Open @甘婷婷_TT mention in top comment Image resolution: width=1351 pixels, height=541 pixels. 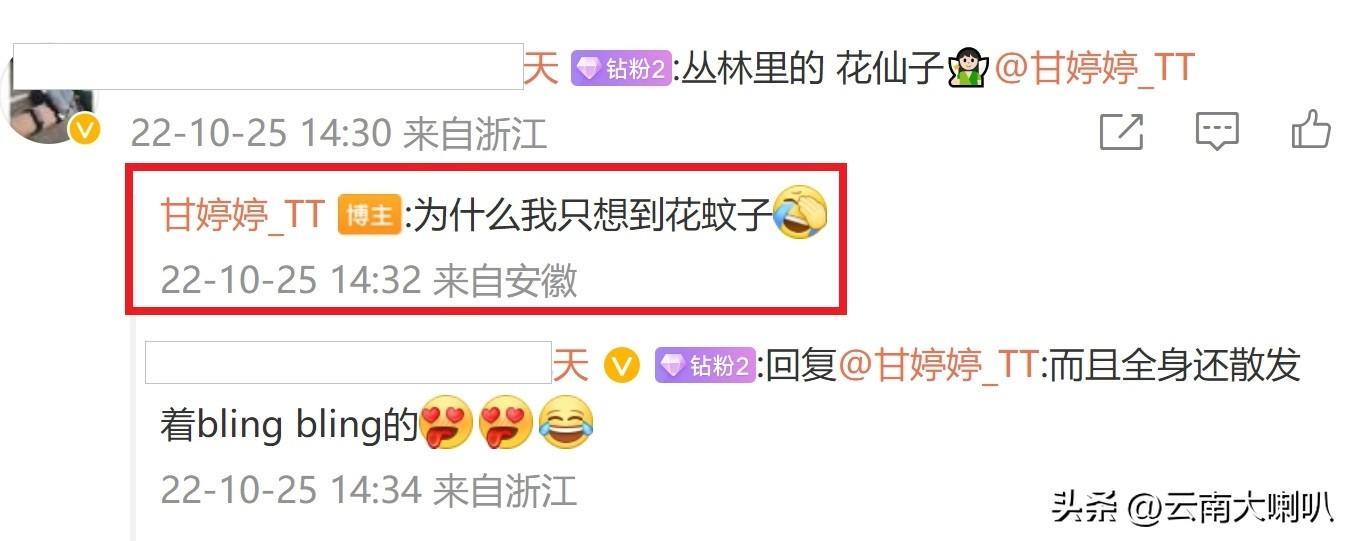[1094, 68]
